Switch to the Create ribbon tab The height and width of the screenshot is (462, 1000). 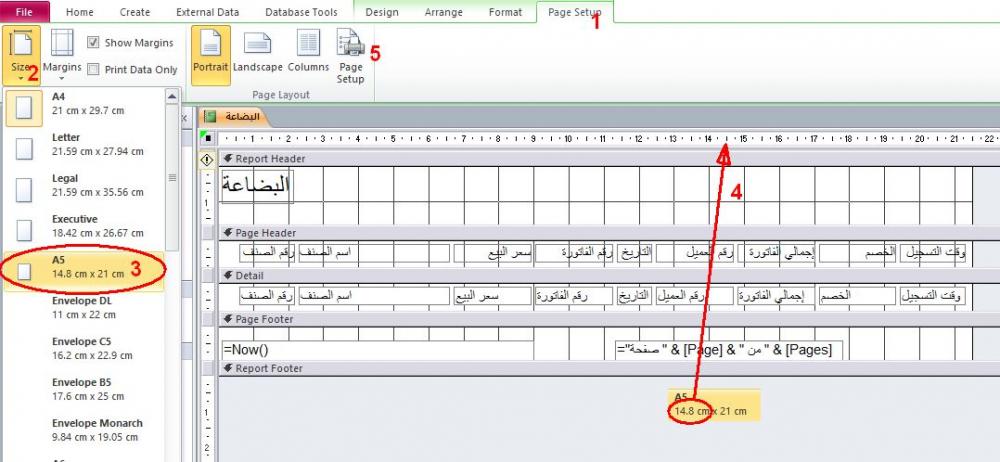135,12
